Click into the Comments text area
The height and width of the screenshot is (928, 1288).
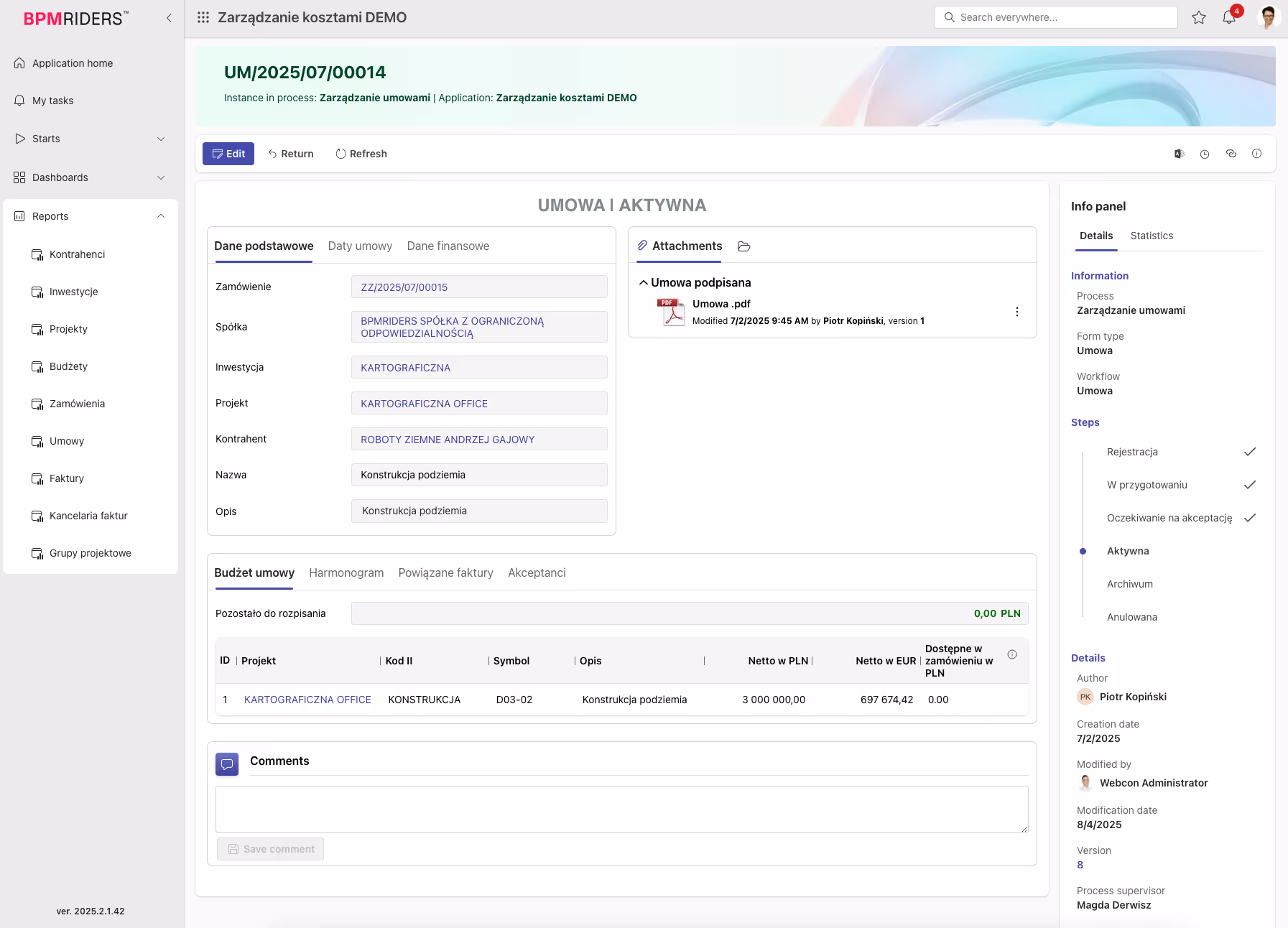pyautogui.click(x=621, y=809)
